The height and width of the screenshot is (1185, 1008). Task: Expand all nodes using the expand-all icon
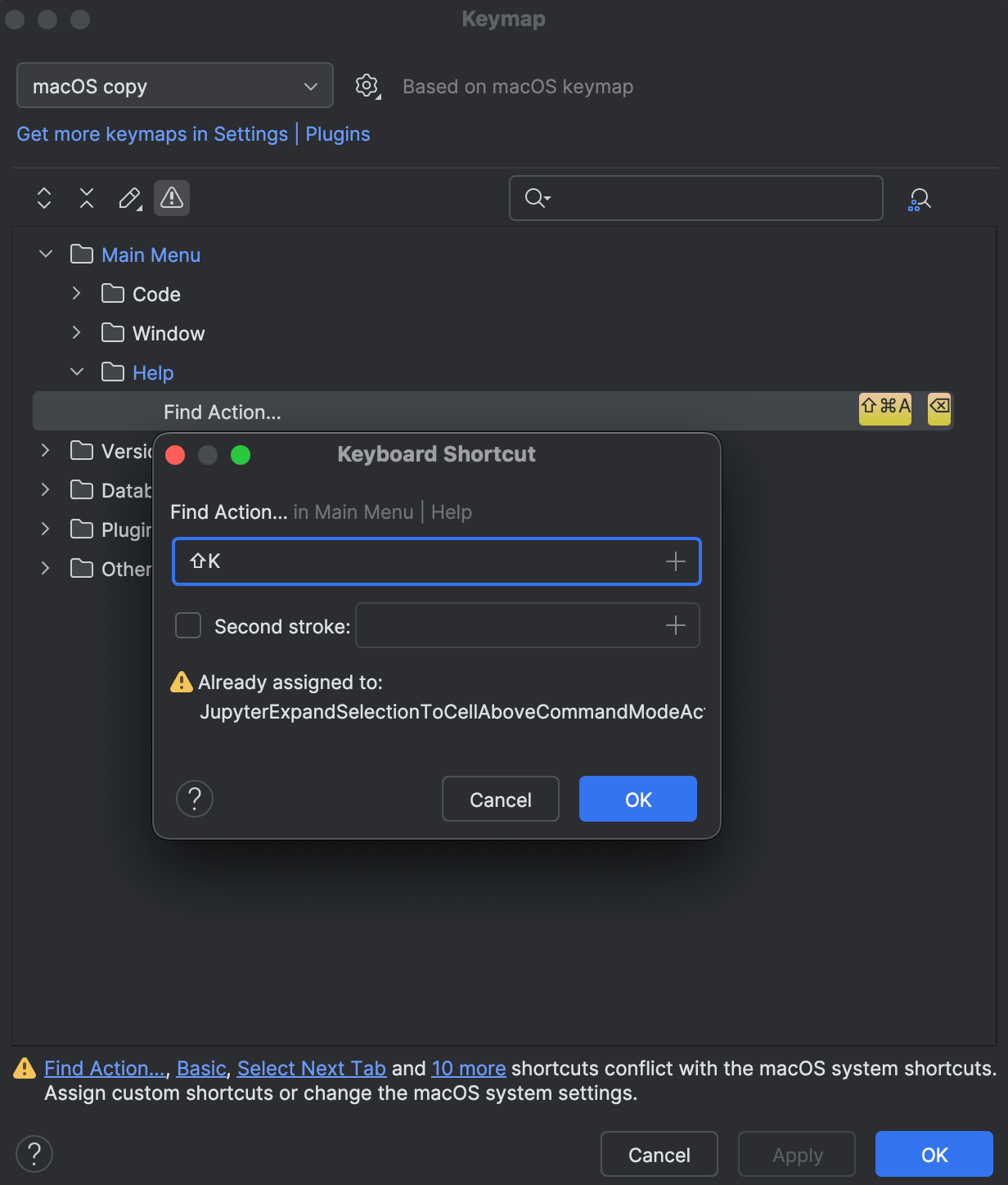click(43, 198)
